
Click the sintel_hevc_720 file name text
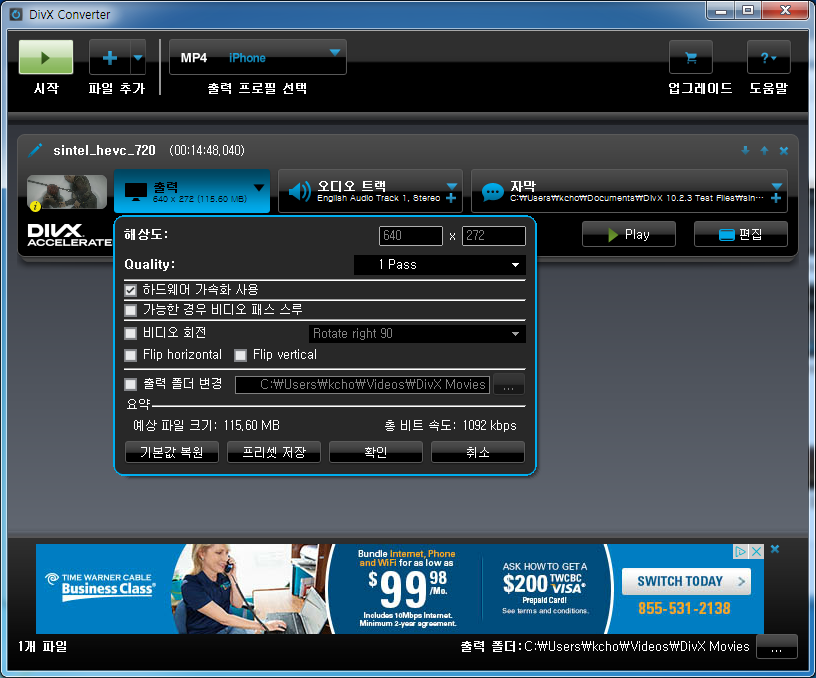104,150
